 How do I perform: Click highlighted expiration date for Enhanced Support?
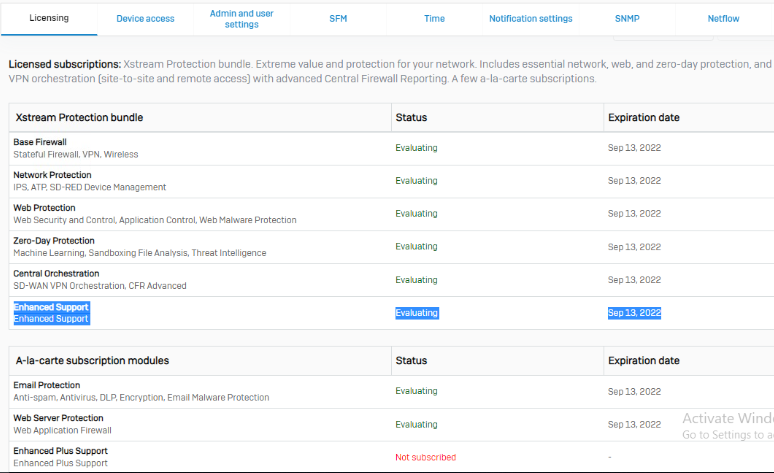[x=634, y=313]
